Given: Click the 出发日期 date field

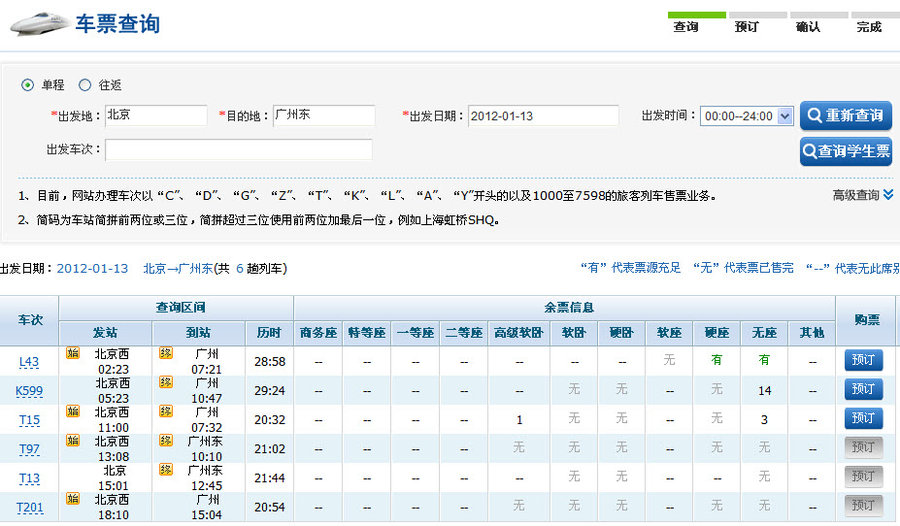Looking at the screenshot, I should 543,116.
